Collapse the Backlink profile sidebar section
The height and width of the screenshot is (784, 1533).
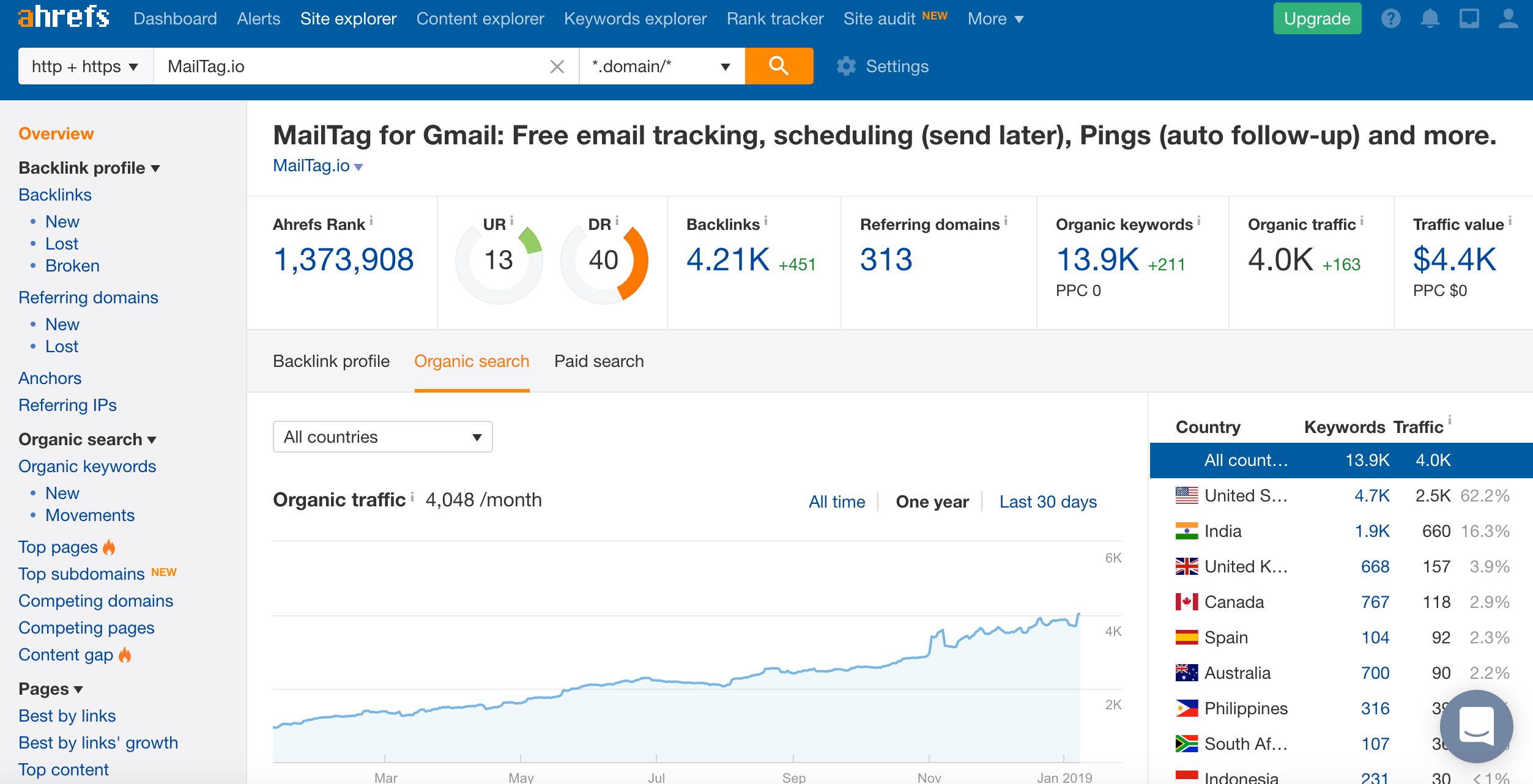pos(89,168)
